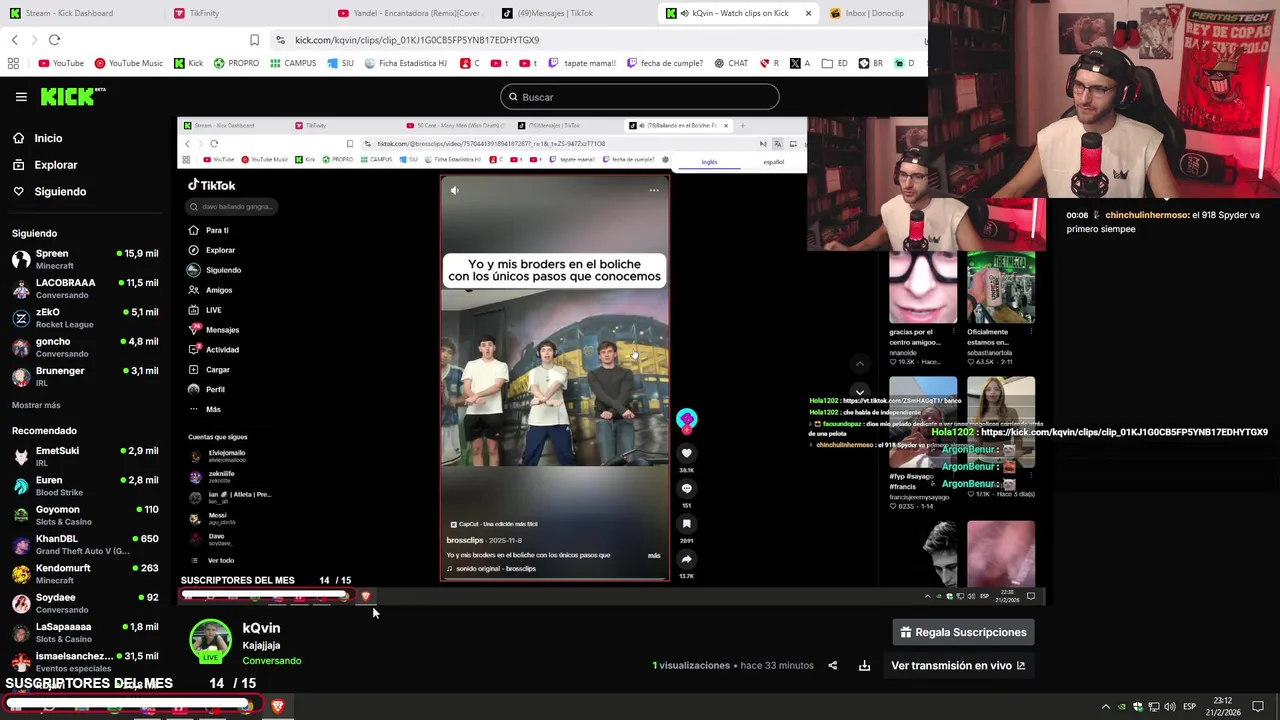Open Spreen's Minecraft channel
The height and width of the screenshot is (720, 1280).
pyautogui.click(x=85, y=259)
